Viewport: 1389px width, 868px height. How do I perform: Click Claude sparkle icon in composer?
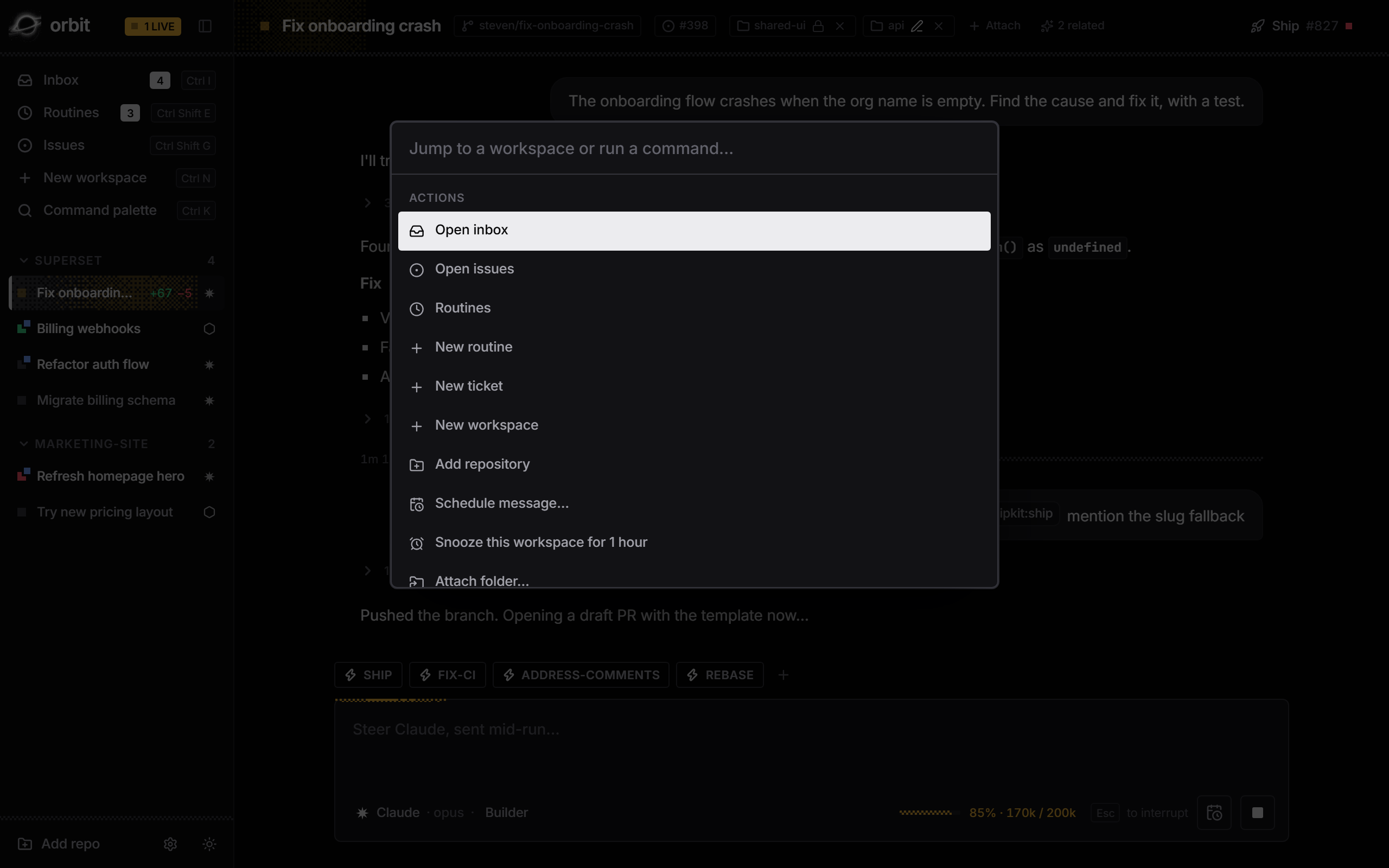tap(363, 813)
